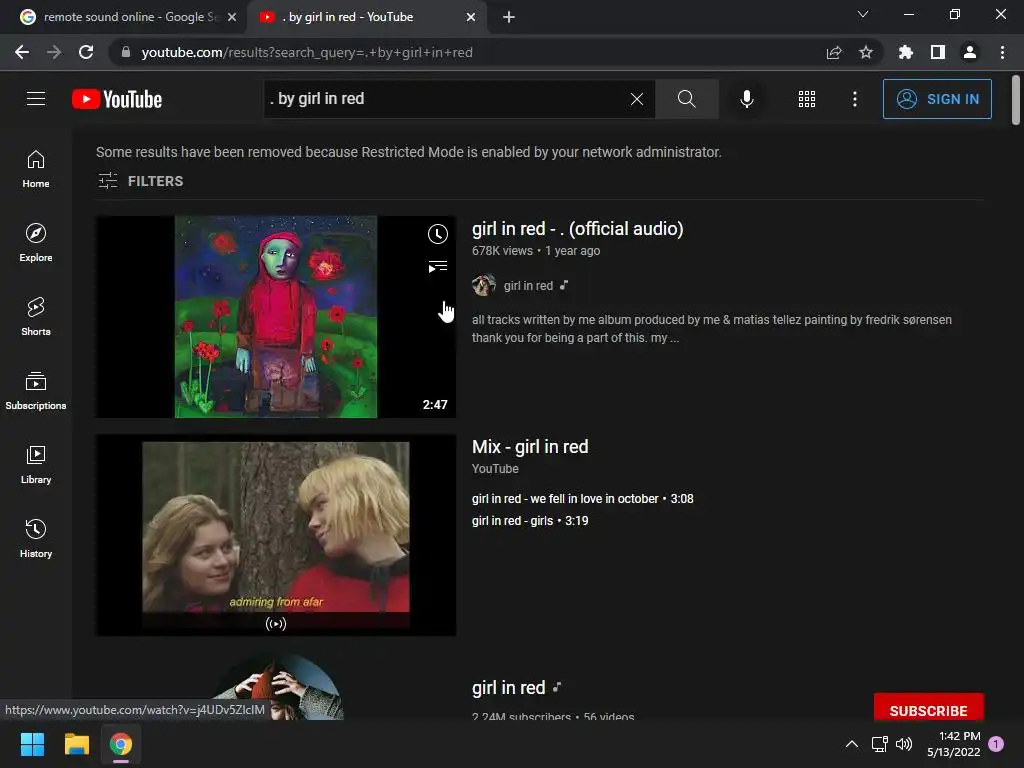Reload the page in Chrome
The height and width of the screenshot is (768, 1024).
[x=86, y=52]
